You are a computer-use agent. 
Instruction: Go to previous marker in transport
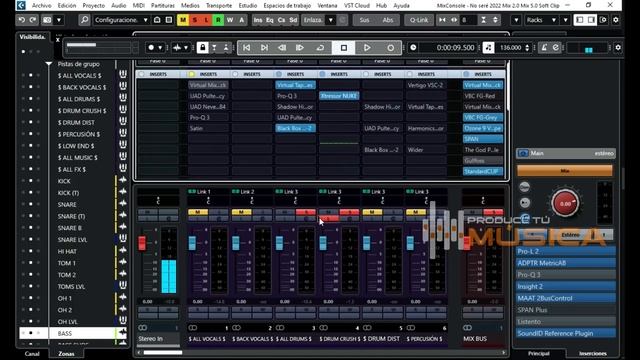click(247, 48)
